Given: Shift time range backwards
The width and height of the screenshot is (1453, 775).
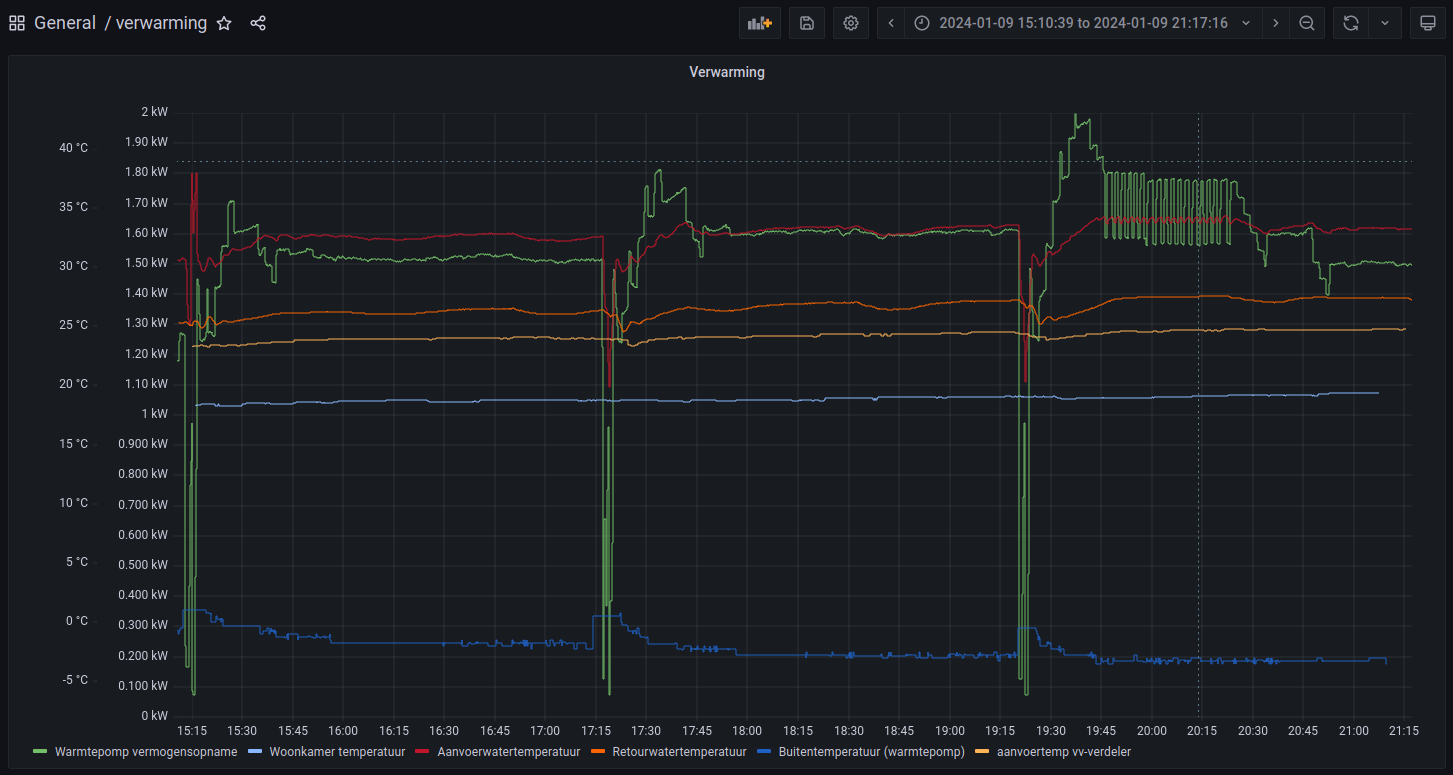Looking at the screenshot, I should pyautogui.click(x=891, y=23).
